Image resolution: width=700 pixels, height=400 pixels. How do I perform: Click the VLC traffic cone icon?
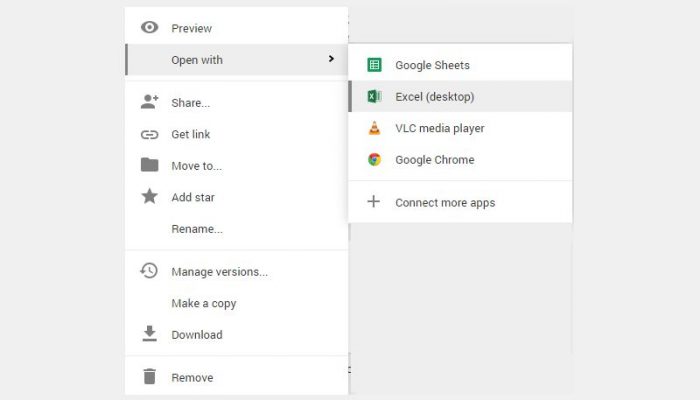pyautogui.click(x=374, y=128)
